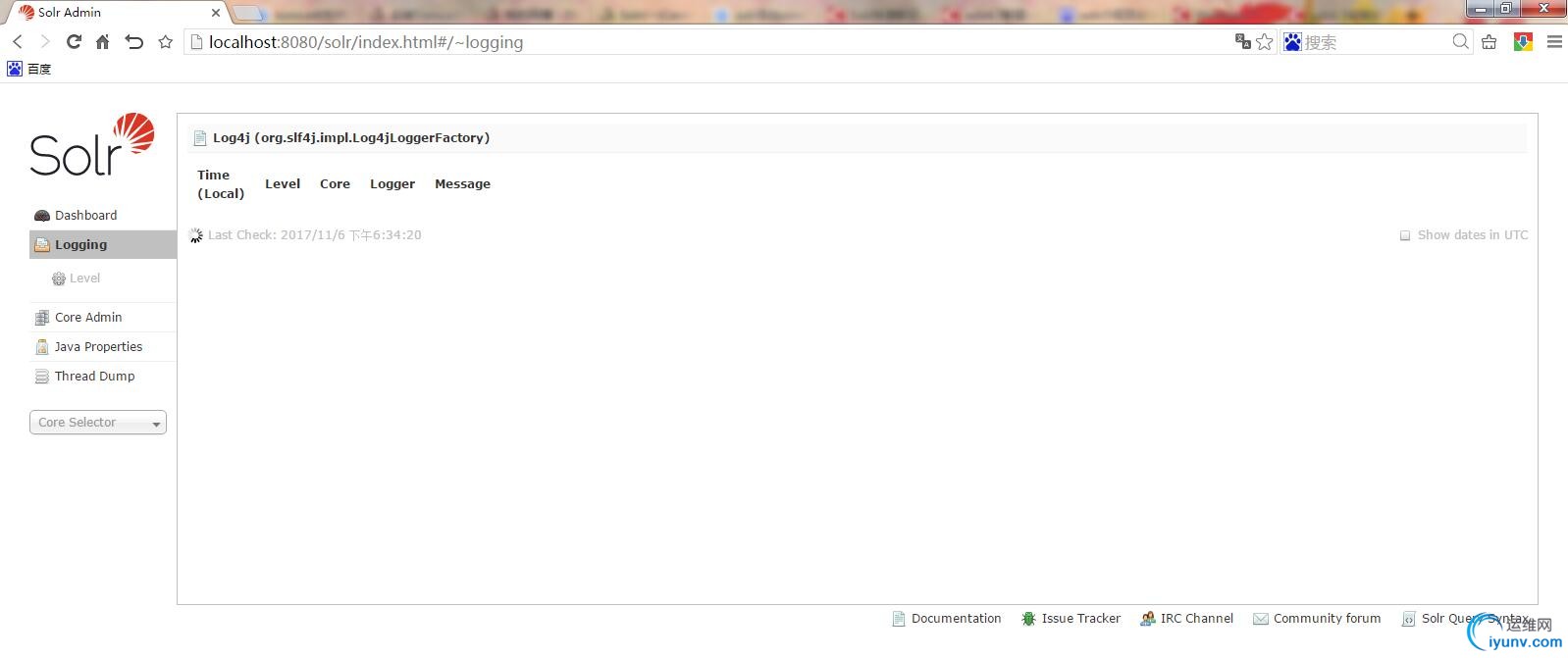Reload the page with refresh icon
Image resolution: width=1568 pixels, height=658 pixels.
74,41
